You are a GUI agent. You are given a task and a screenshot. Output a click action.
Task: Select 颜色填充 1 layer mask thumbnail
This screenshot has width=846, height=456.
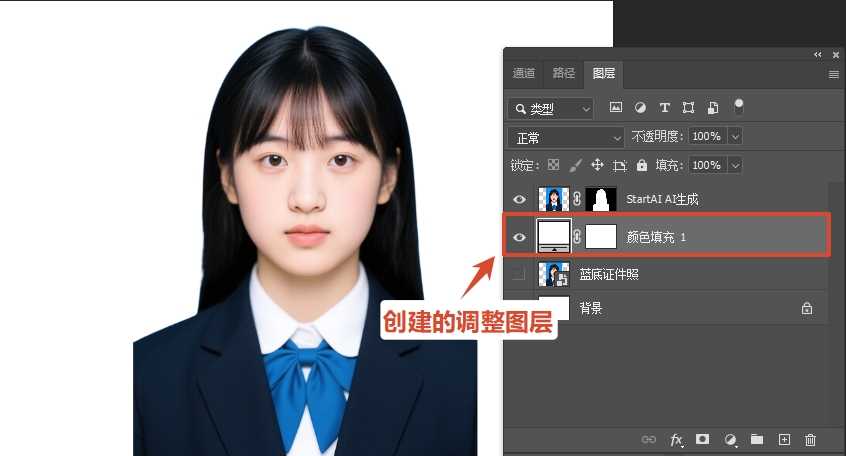click(x=601, y=236)
